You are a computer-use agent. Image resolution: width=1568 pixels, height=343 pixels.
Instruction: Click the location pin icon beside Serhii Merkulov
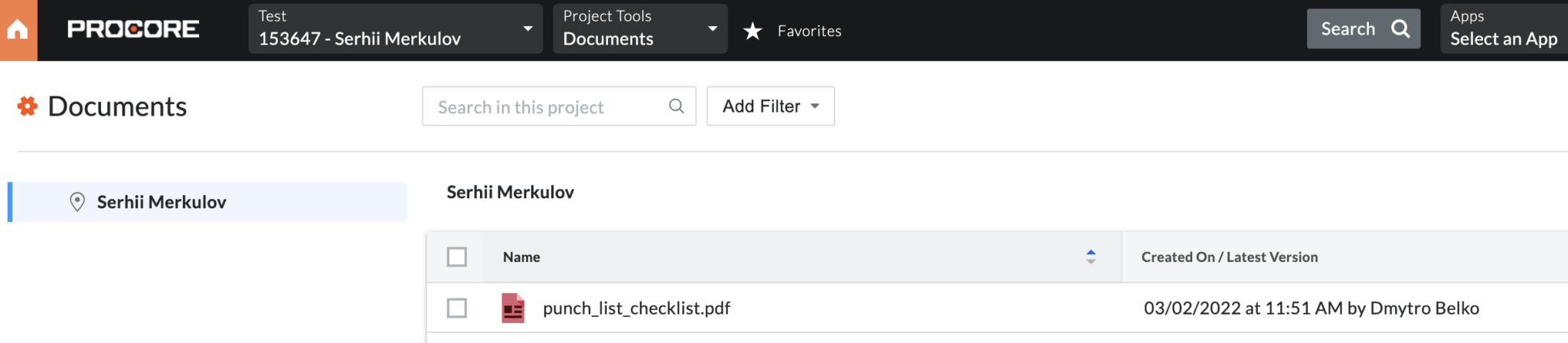point(77,202)
